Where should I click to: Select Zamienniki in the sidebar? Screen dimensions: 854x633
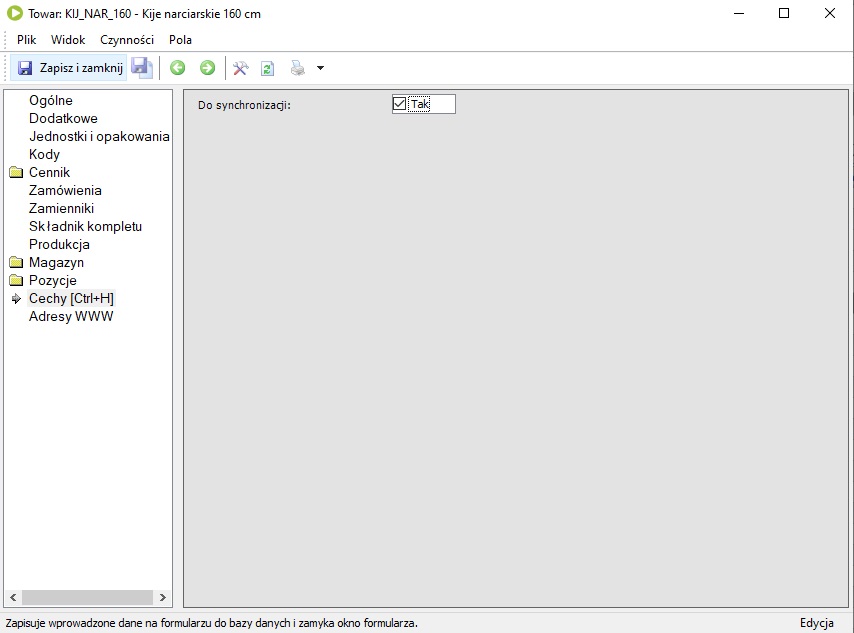[62, 208]
